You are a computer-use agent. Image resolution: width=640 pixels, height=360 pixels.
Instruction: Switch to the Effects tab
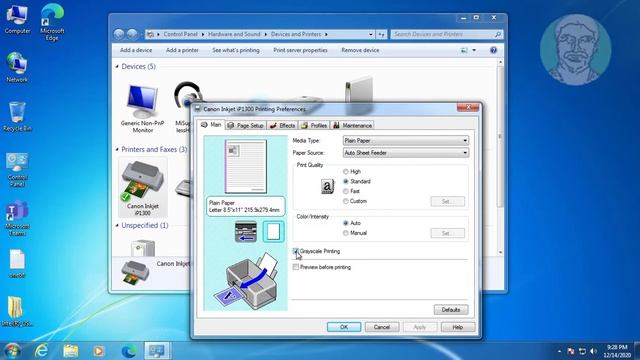pyautogui.click(x=282, y=126)
